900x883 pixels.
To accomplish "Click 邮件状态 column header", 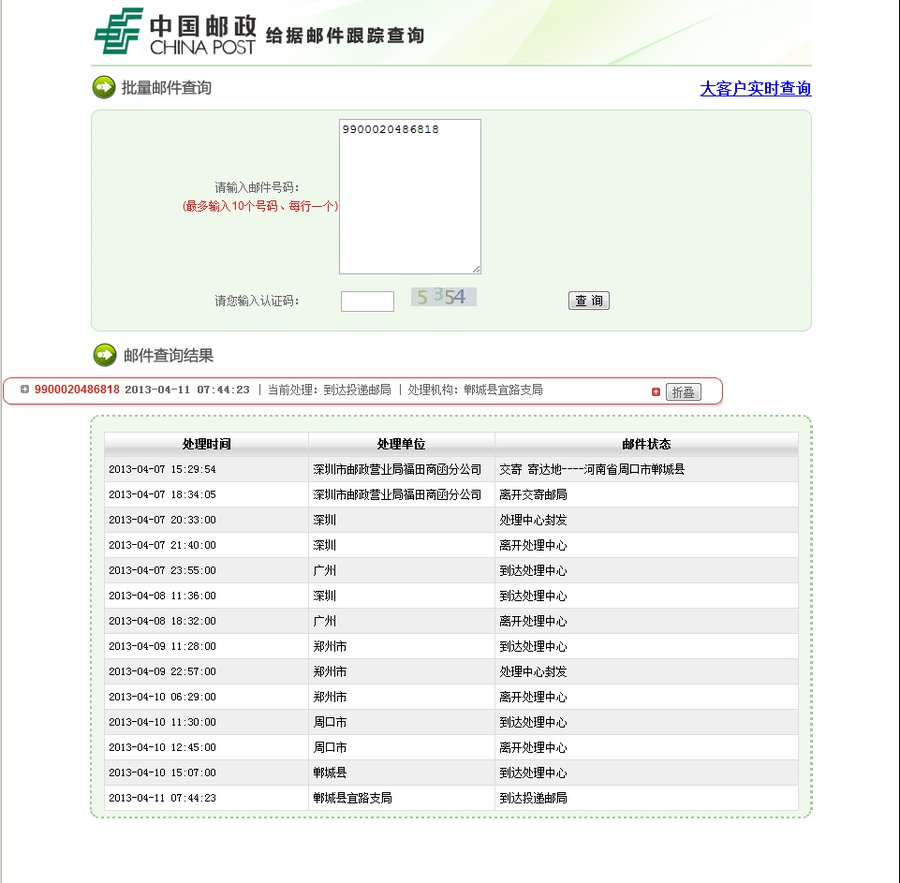I will 646,444.
